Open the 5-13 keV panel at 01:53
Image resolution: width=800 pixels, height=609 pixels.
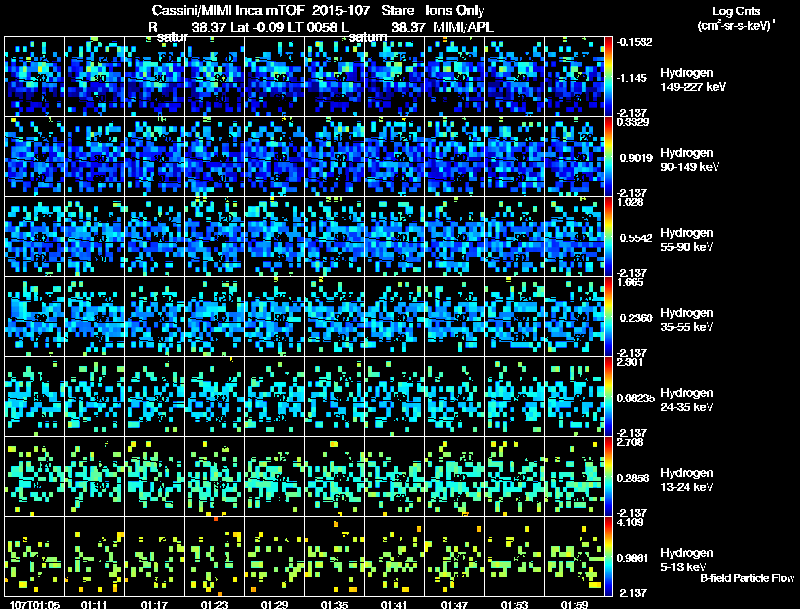514,556
